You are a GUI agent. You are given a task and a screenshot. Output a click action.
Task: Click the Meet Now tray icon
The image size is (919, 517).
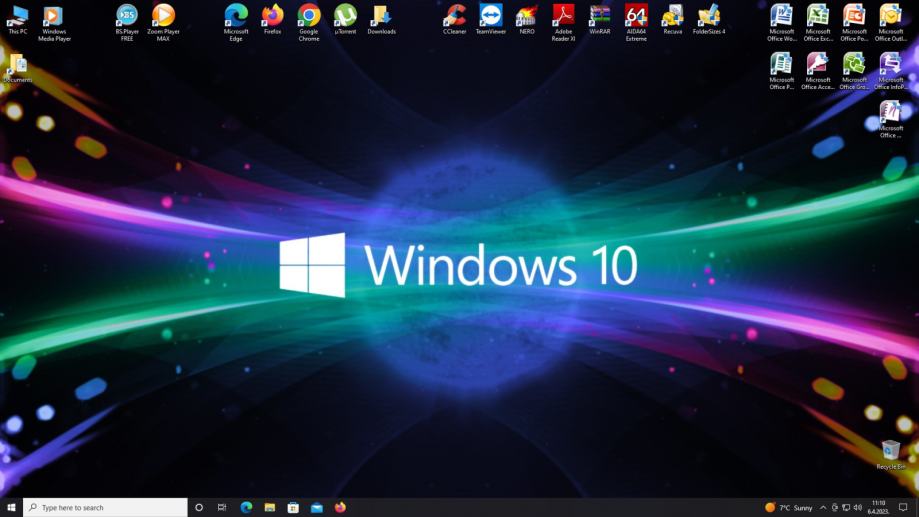[x=835, y=508]
